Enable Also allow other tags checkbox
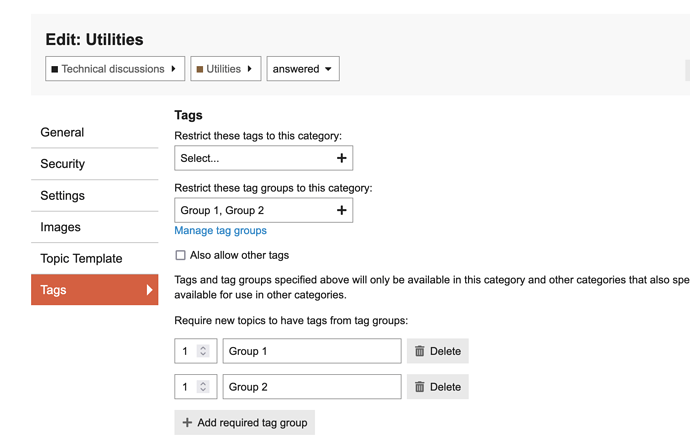This screenshot has width=690, height=446. pos(180,255)
